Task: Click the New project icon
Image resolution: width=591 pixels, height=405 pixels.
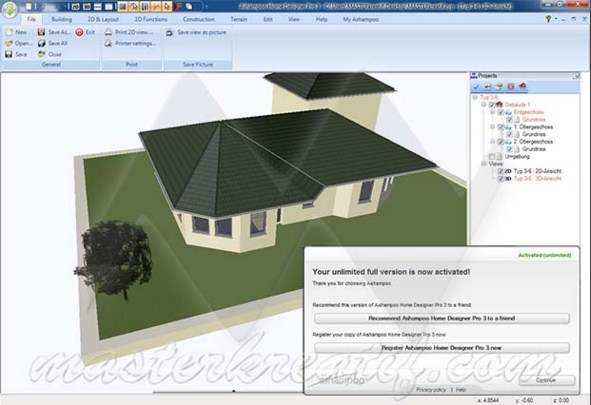Action: (x=9, y=32)
